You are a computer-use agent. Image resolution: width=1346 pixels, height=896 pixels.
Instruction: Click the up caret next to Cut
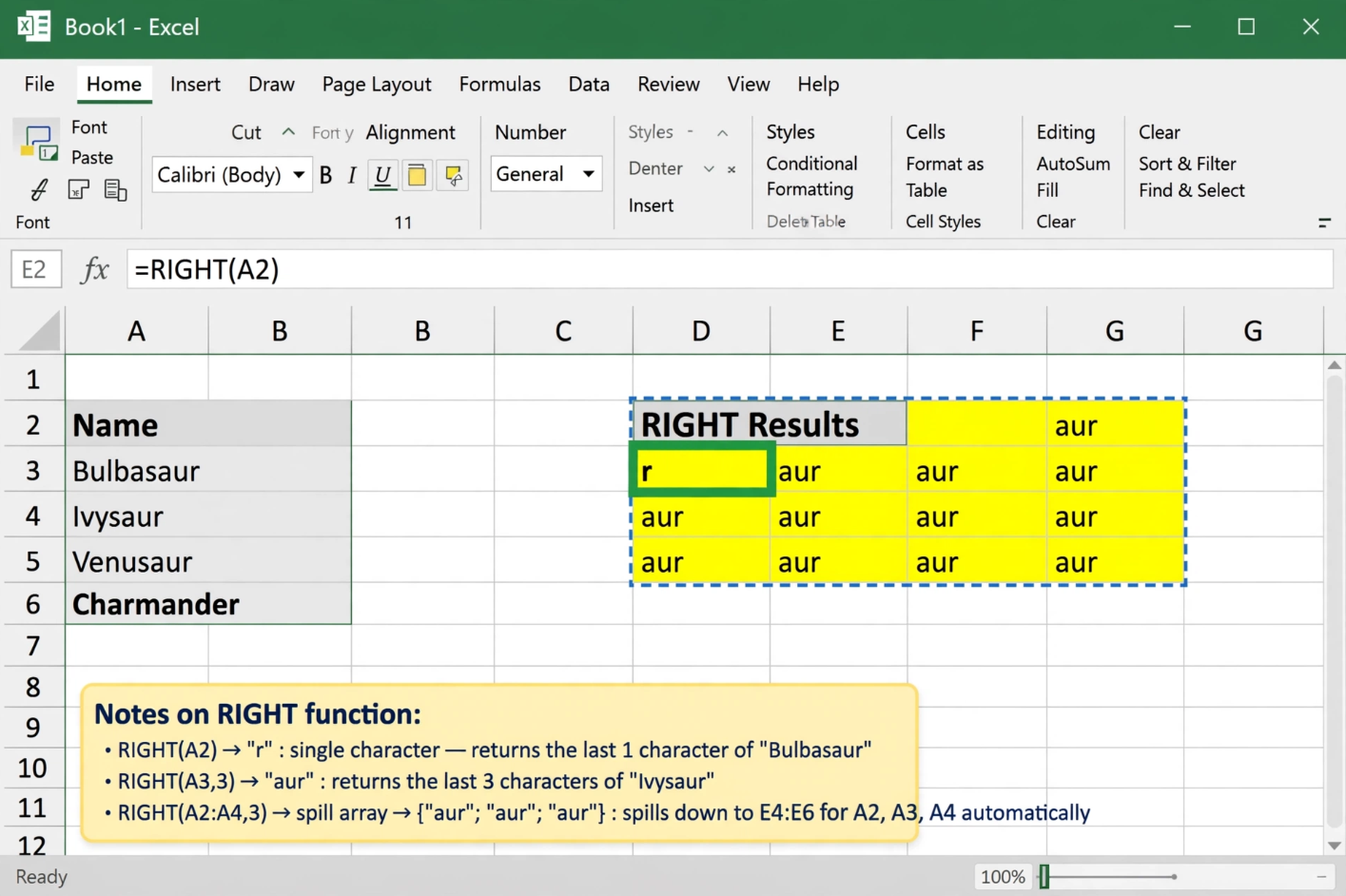(x=288, y=132)
